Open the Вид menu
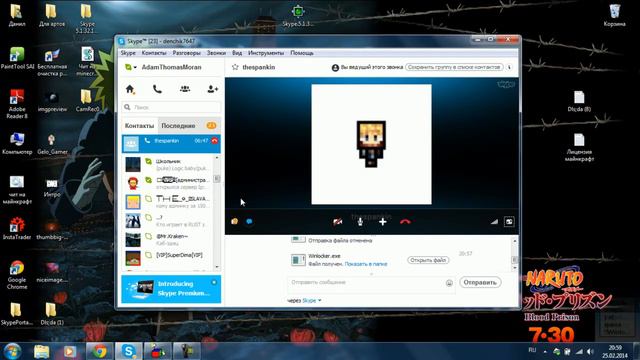 (x=237, y=53)
